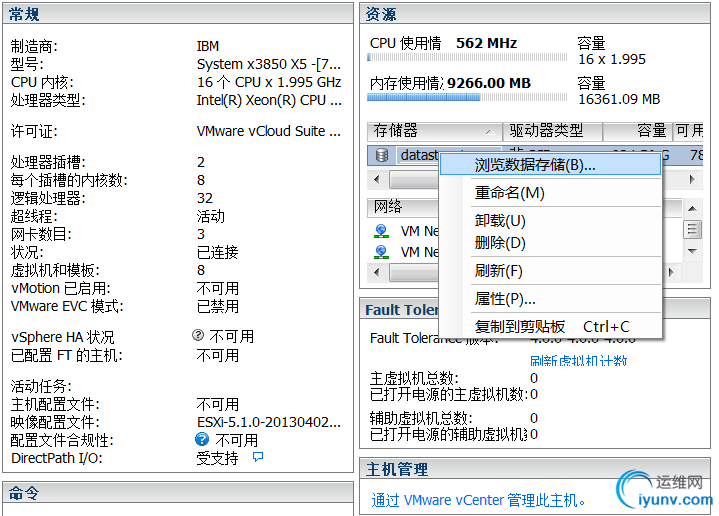Choose Delete (删除) from context menu
The image size is (719, 516).
pos(550,243)
